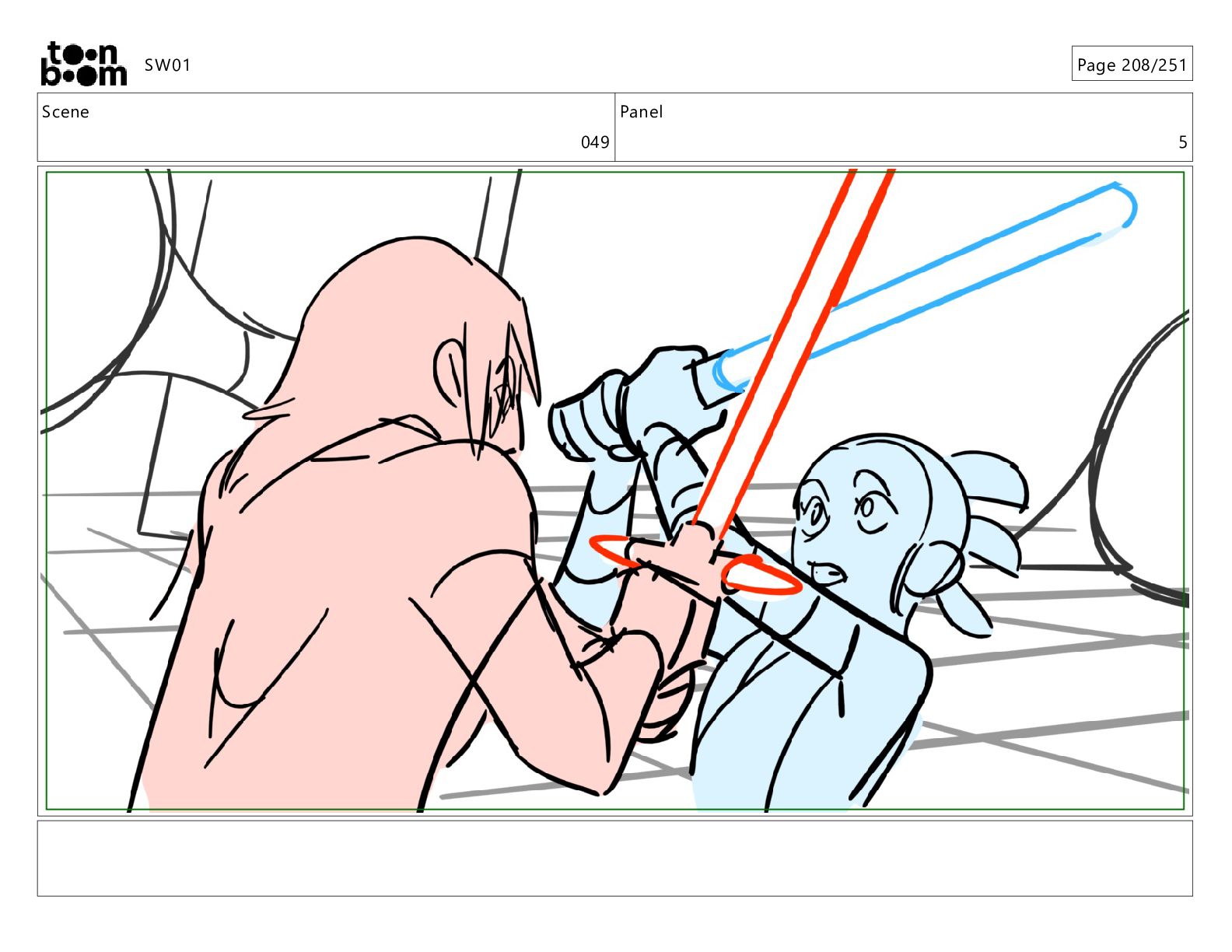Image resolution: width=1232 pixels, height=952 pixels.
Task: Click the storyboard panel drawing
Action: click(x=615, y=491)
